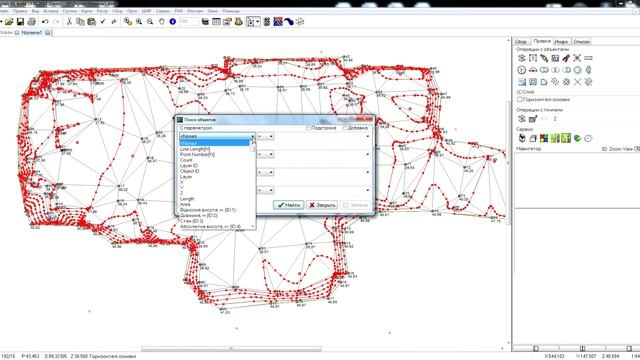Paste using the clipboard toolbar icon
Image resolution: width=640 pixels, height=360 pixels.
tap(92, 22)
